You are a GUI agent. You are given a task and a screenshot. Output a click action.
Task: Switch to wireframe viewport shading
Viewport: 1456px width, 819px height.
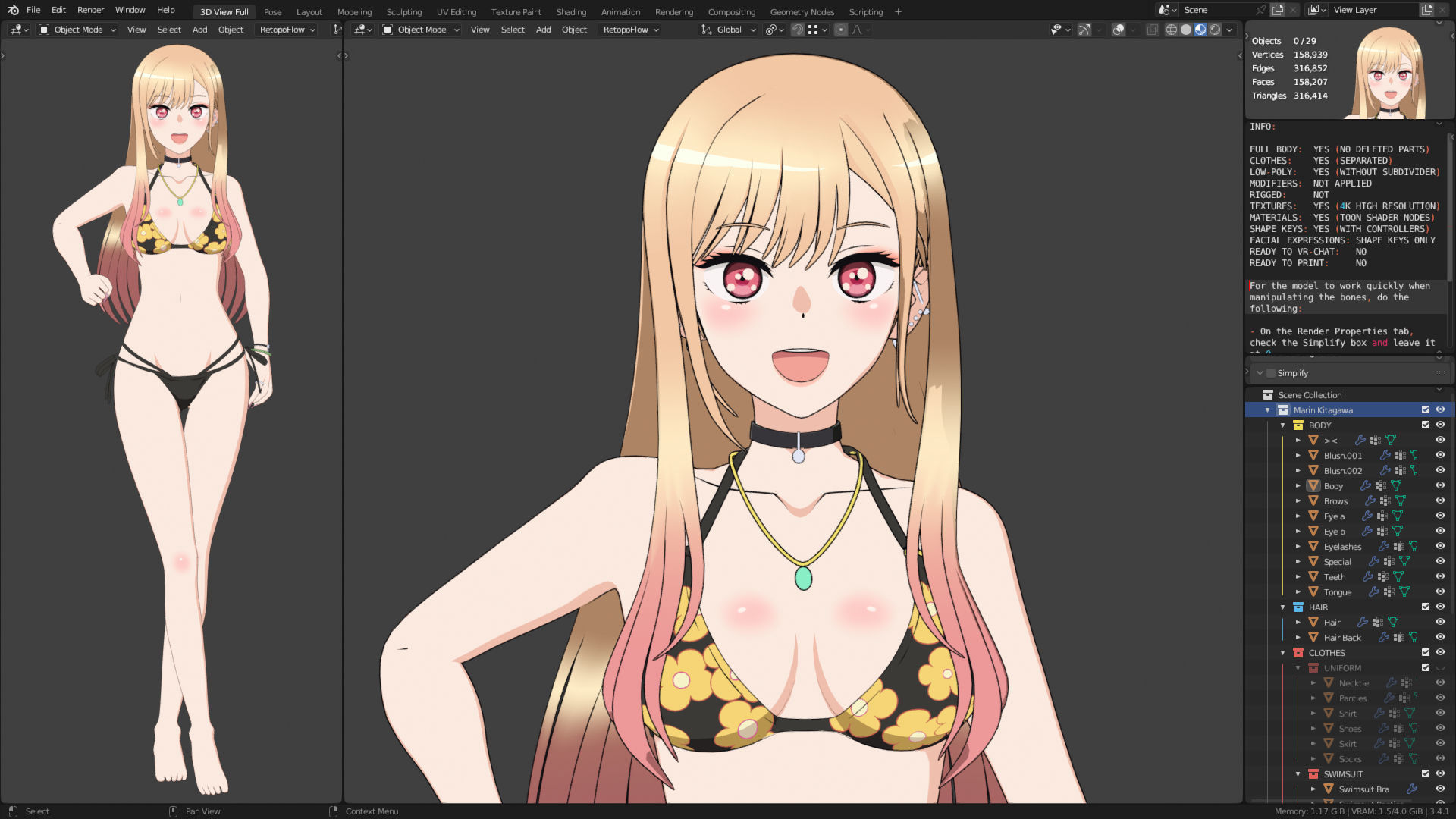1171,30
